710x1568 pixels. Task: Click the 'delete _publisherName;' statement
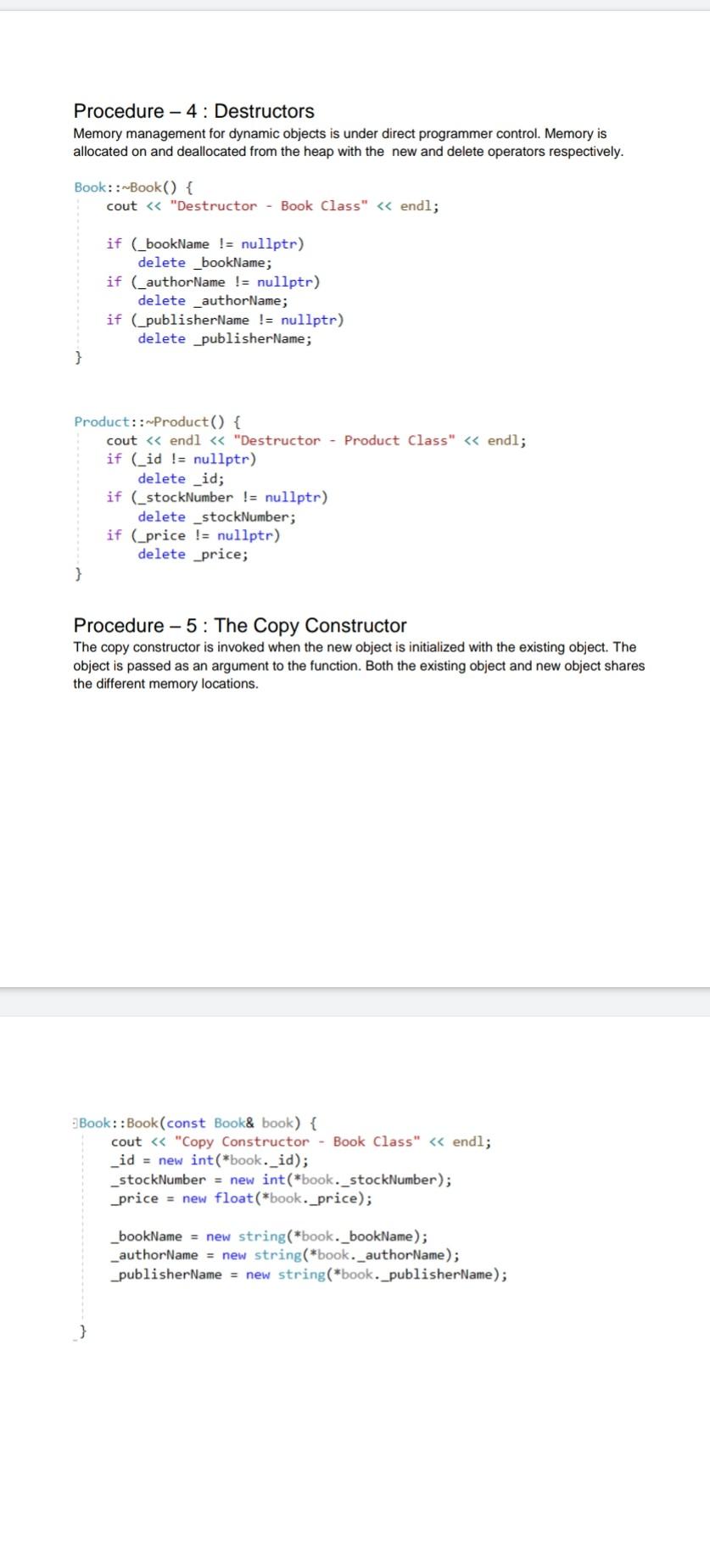pyautogui.click(x=225, y=338)
